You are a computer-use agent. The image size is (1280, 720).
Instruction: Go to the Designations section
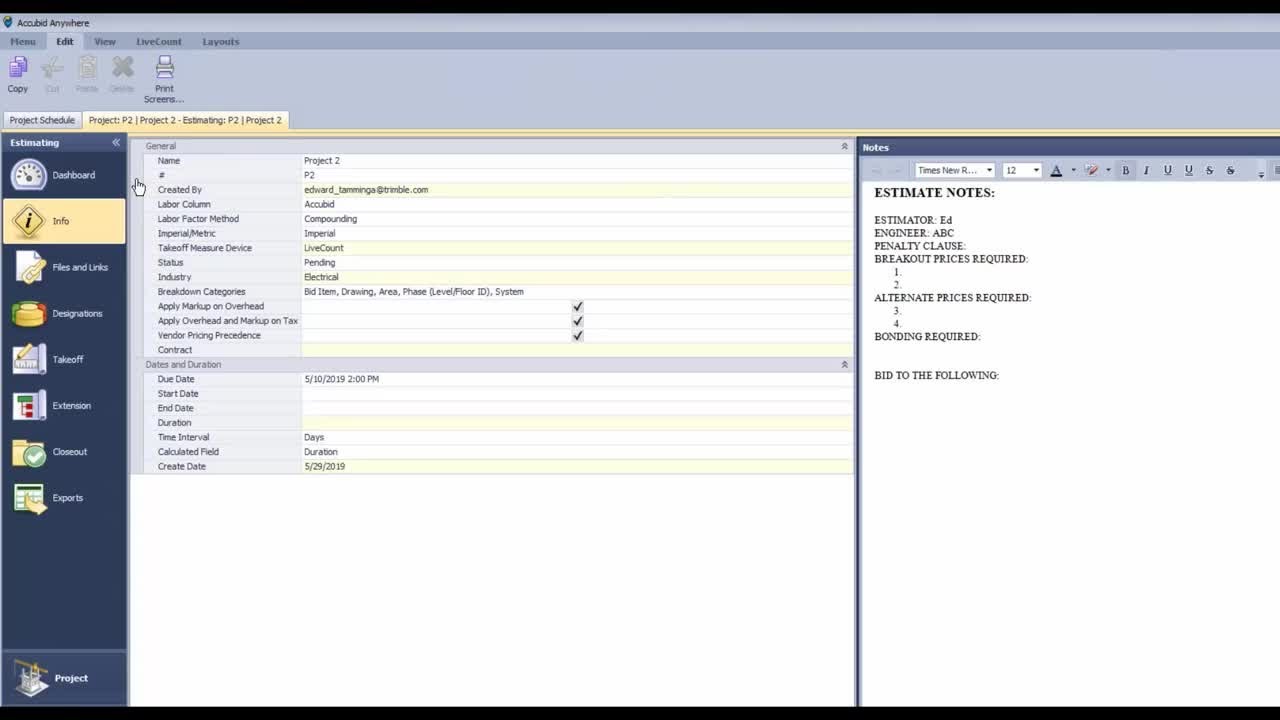point(64,313)
